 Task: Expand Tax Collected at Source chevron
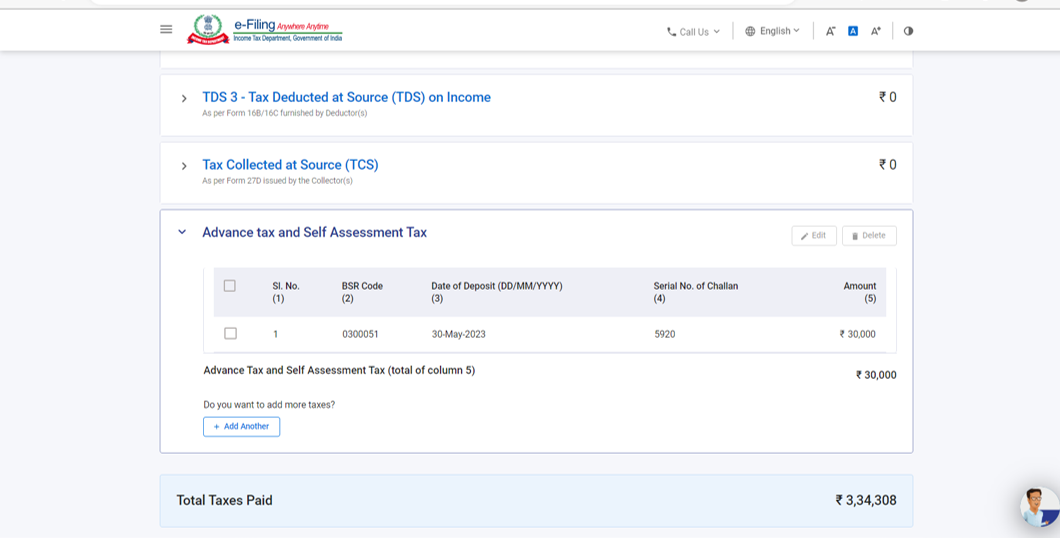[184, 166]
